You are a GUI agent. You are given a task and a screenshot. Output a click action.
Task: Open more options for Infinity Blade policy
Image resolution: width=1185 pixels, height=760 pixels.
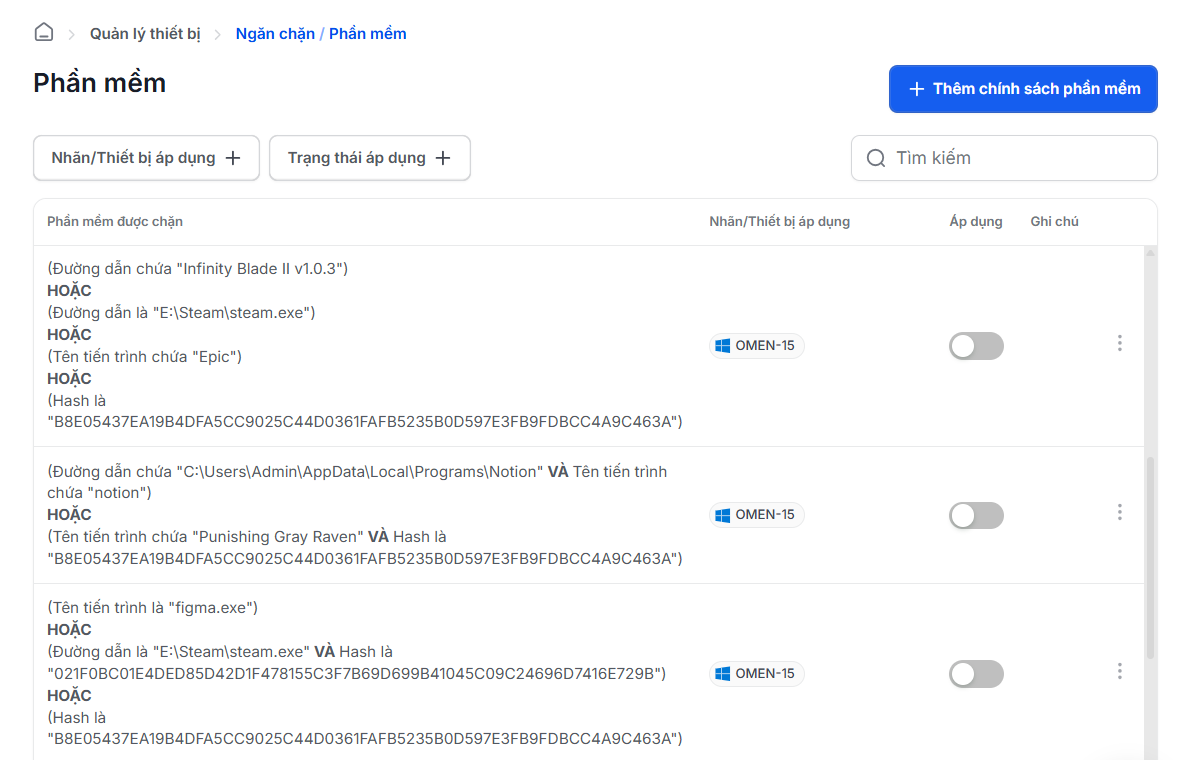[x=1119, y=344]
